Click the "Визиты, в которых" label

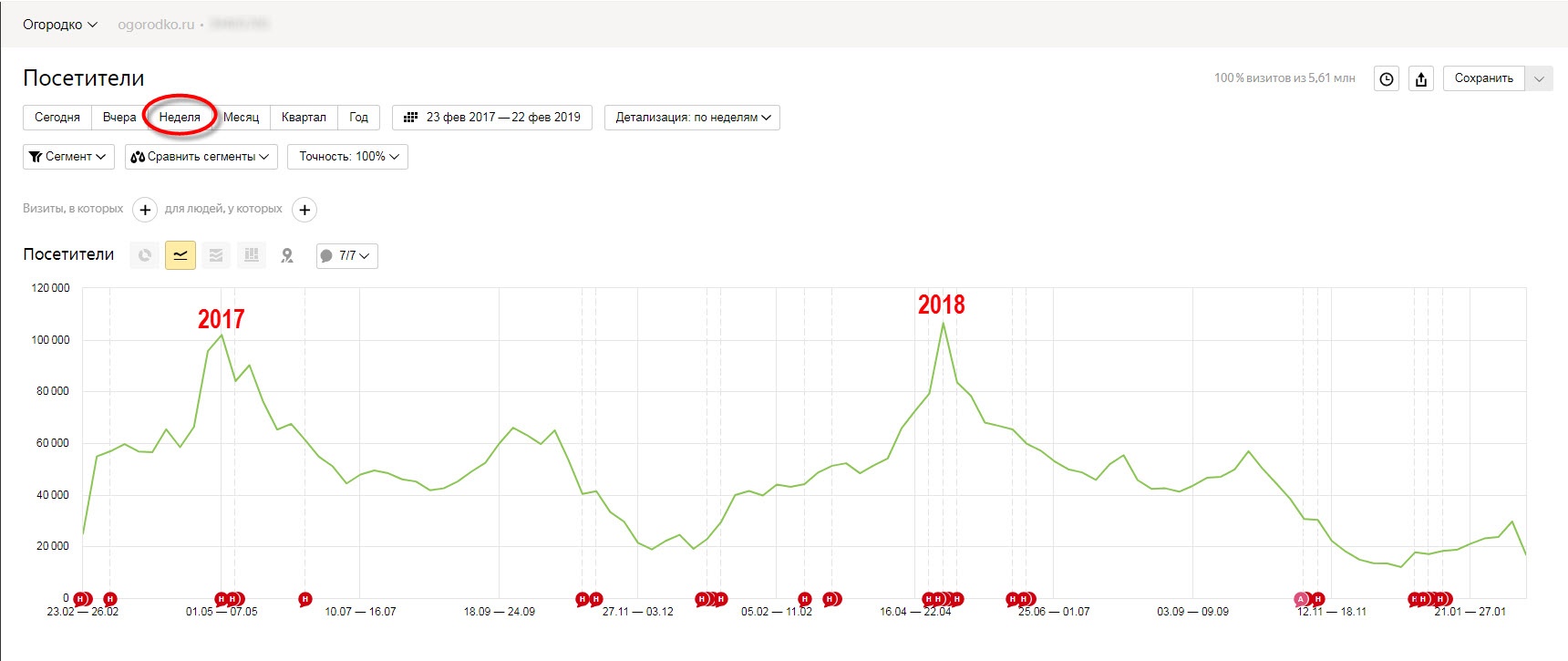pyautogui.click(x=73, y=209)
